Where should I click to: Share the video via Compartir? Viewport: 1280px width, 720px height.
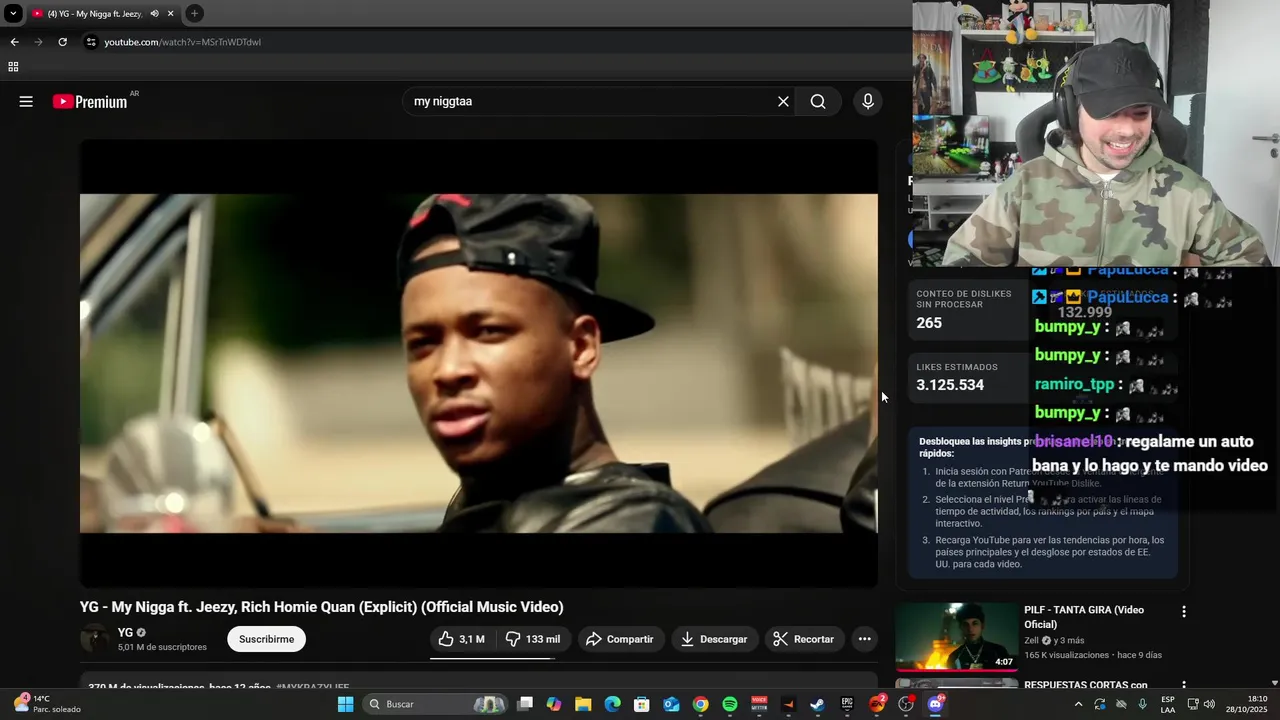tap(620, 639)
